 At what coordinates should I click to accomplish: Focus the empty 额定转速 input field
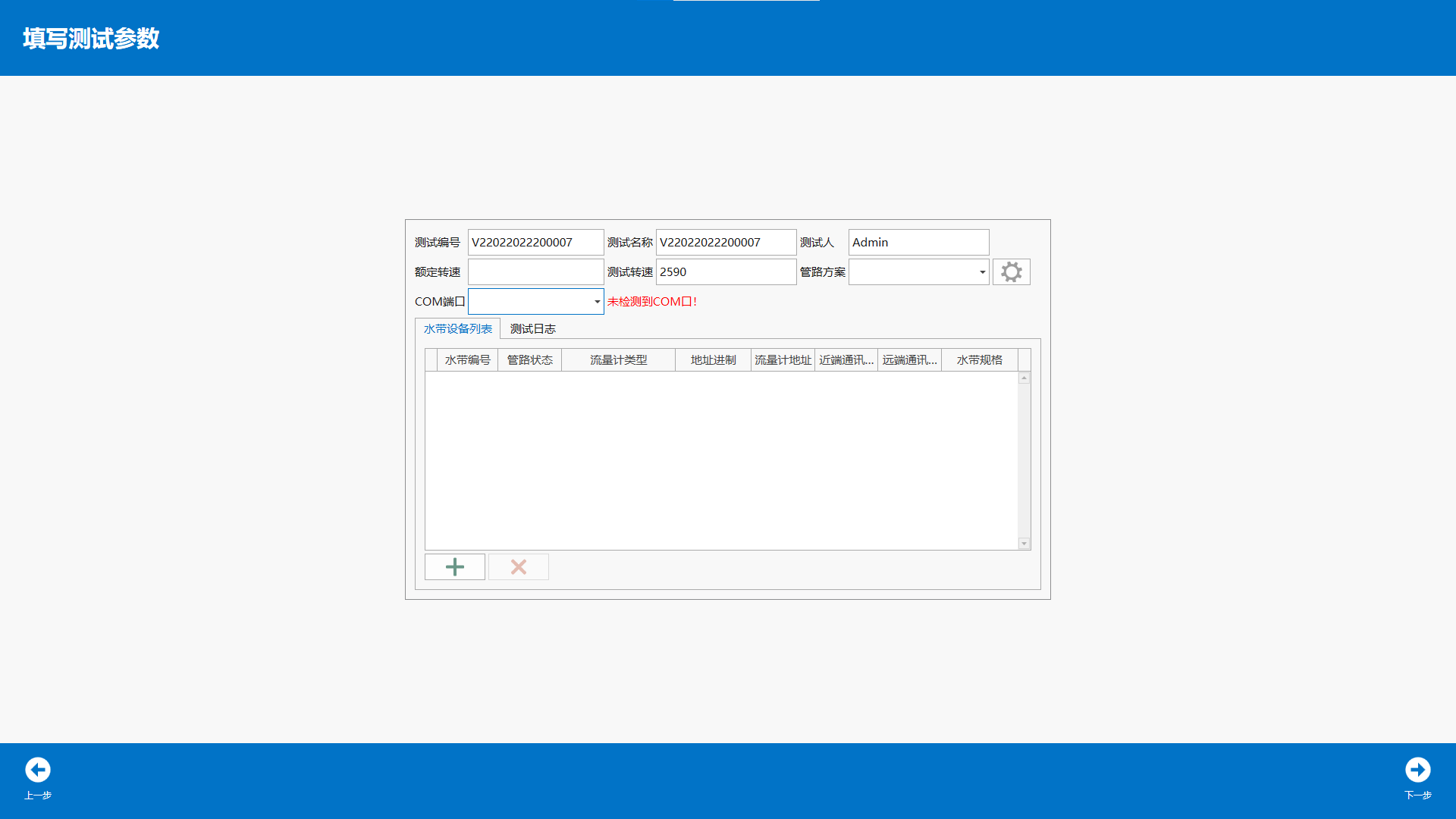535,271
